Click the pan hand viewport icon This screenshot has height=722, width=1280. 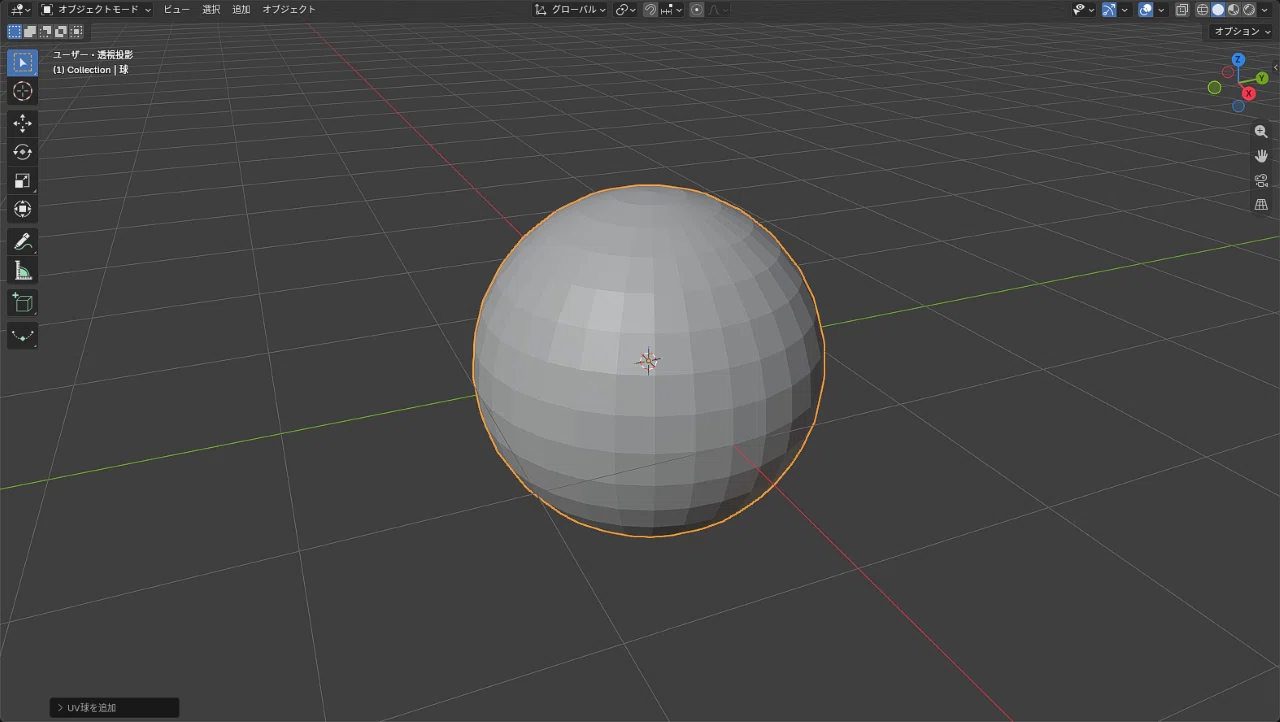pos(1261,156)
